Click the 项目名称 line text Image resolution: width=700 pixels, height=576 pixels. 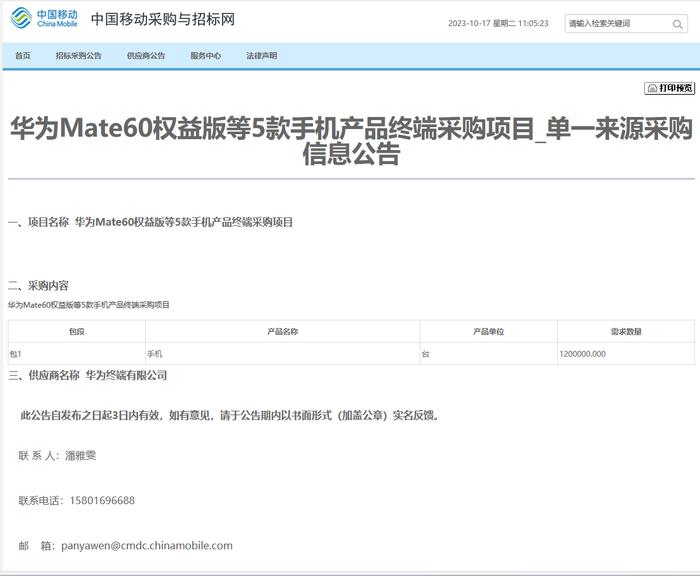(x=150, y=222)
